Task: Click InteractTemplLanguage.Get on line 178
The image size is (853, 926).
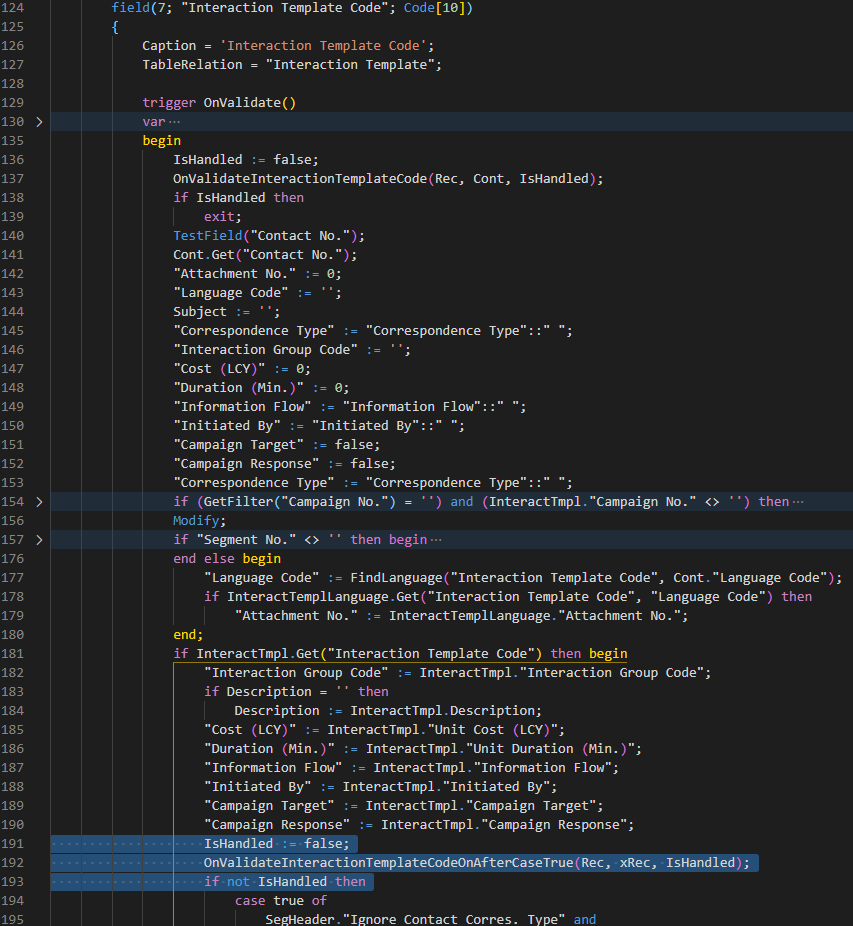Action: [x=323, y=596]
